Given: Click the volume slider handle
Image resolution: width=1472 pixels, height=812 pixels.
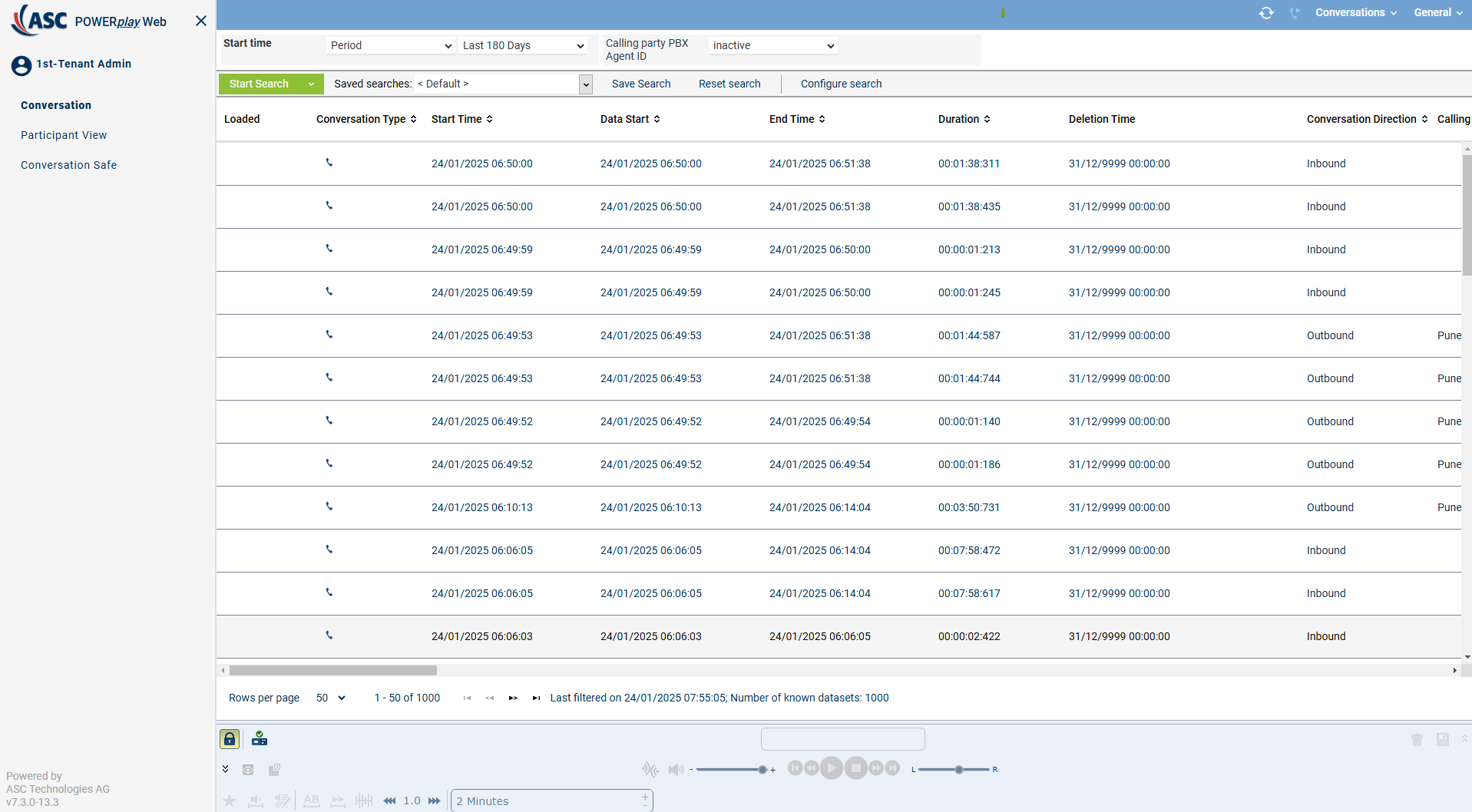Looking at the screenshot, I should coord(762,770).
